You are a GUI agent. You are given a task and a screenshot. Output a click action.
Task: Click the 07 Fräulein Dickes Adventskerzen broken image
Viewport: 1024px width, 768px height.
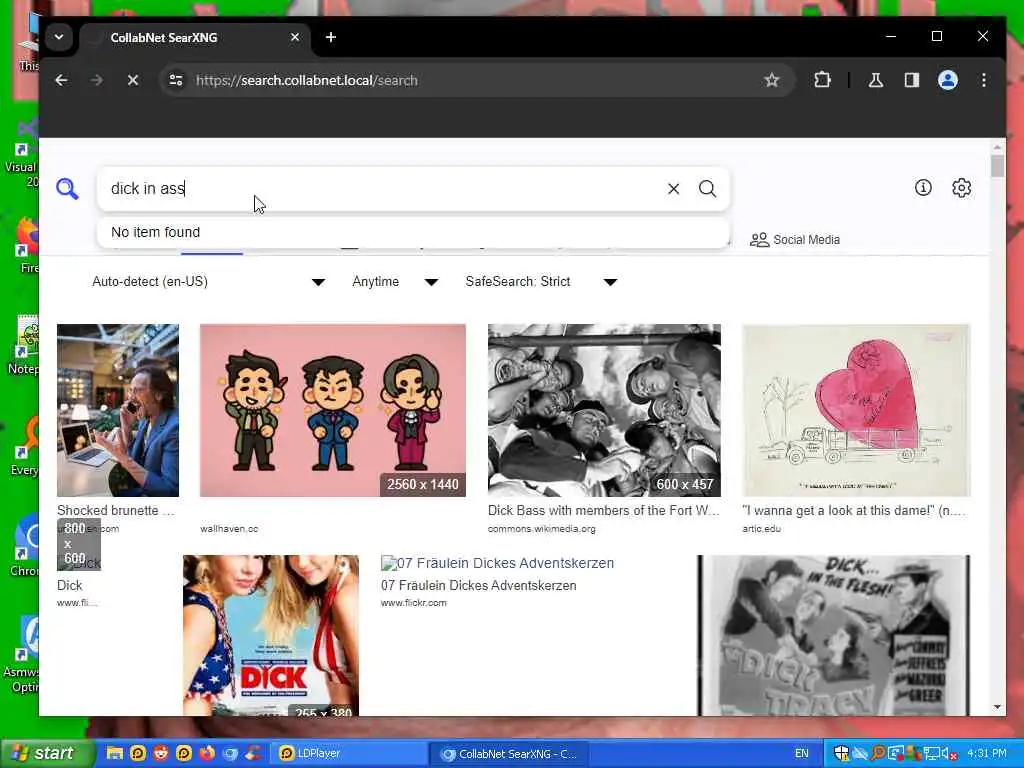coord(498,563)
